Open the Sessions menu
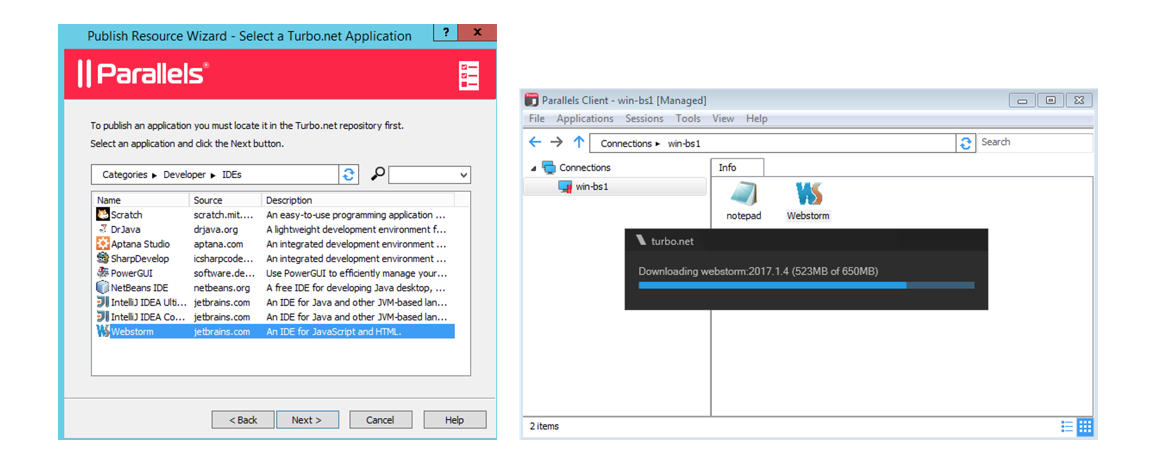 [x=644, y=118]
